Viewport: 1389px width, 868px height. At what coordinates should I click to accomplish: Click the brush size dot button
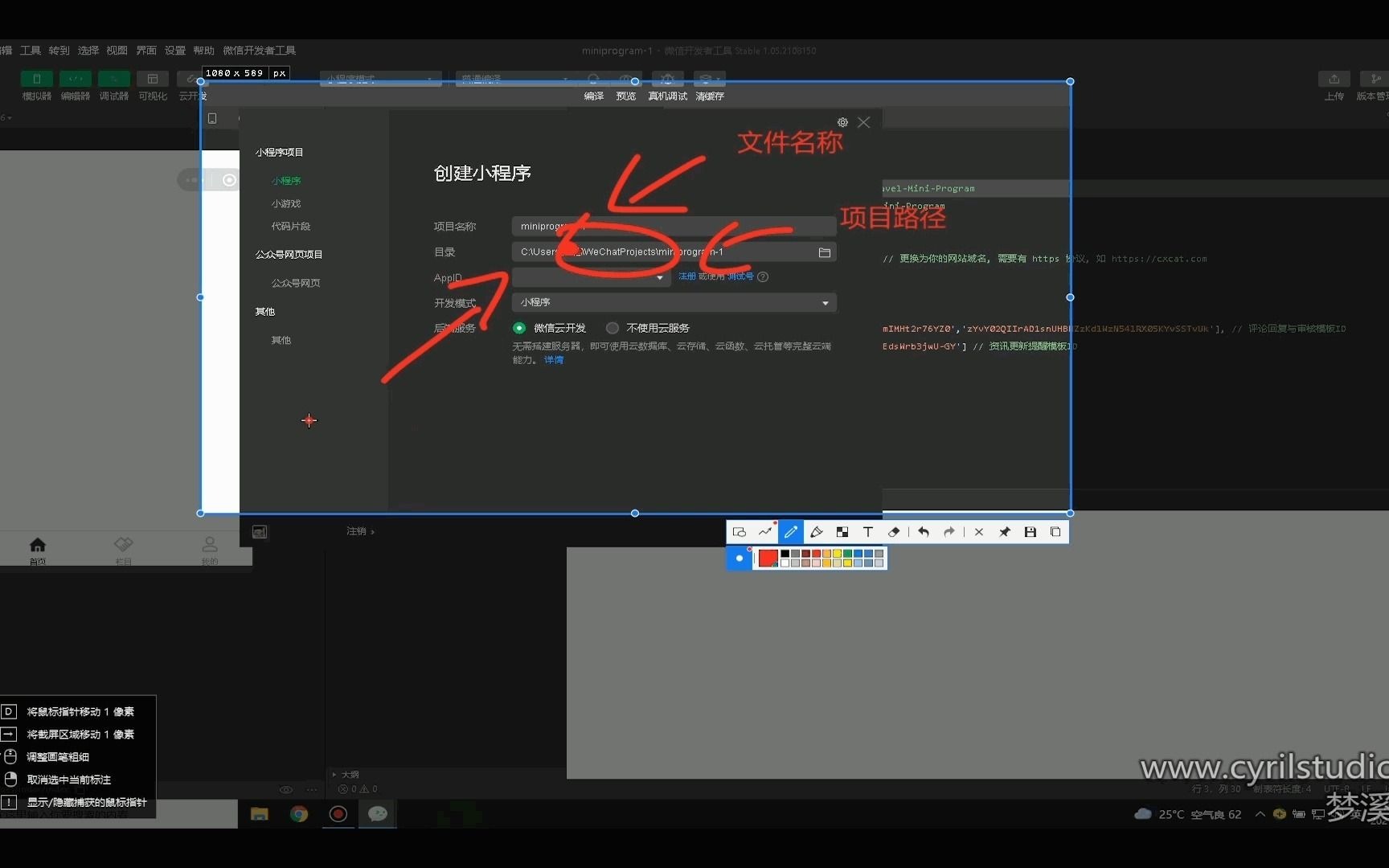tap(740, 558)
